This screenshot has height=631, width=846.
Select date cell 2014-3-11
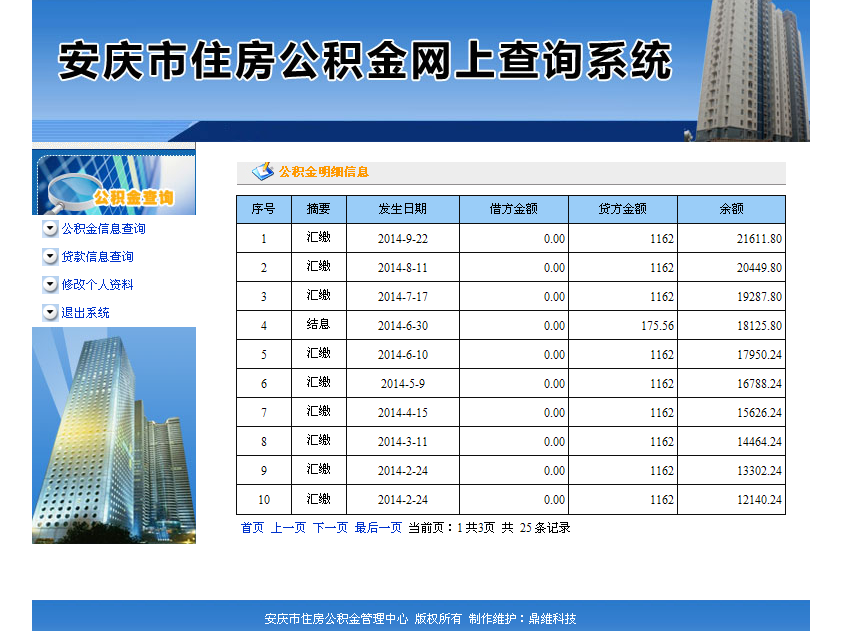point(403,442)
